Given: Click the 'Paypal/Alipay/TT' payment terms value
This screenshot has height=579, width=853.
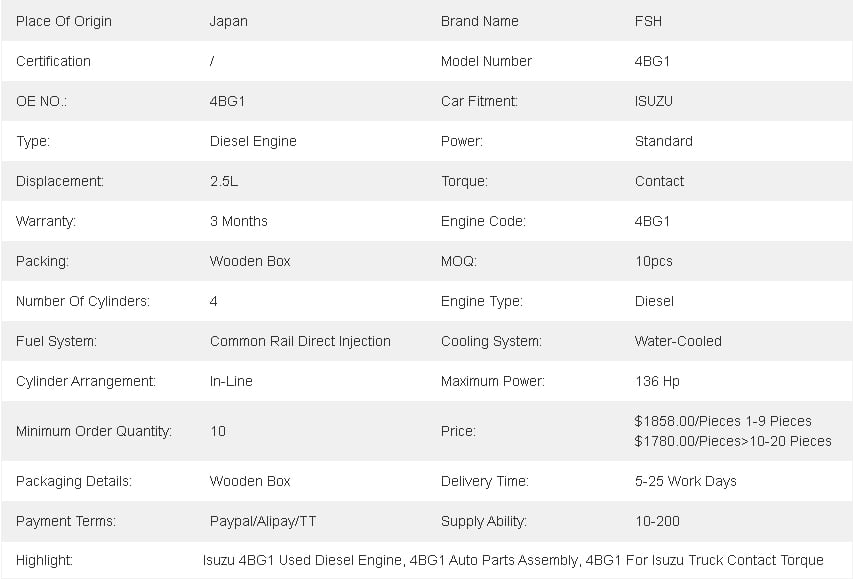Looking at the screenshot, I should tap(263, 521).
